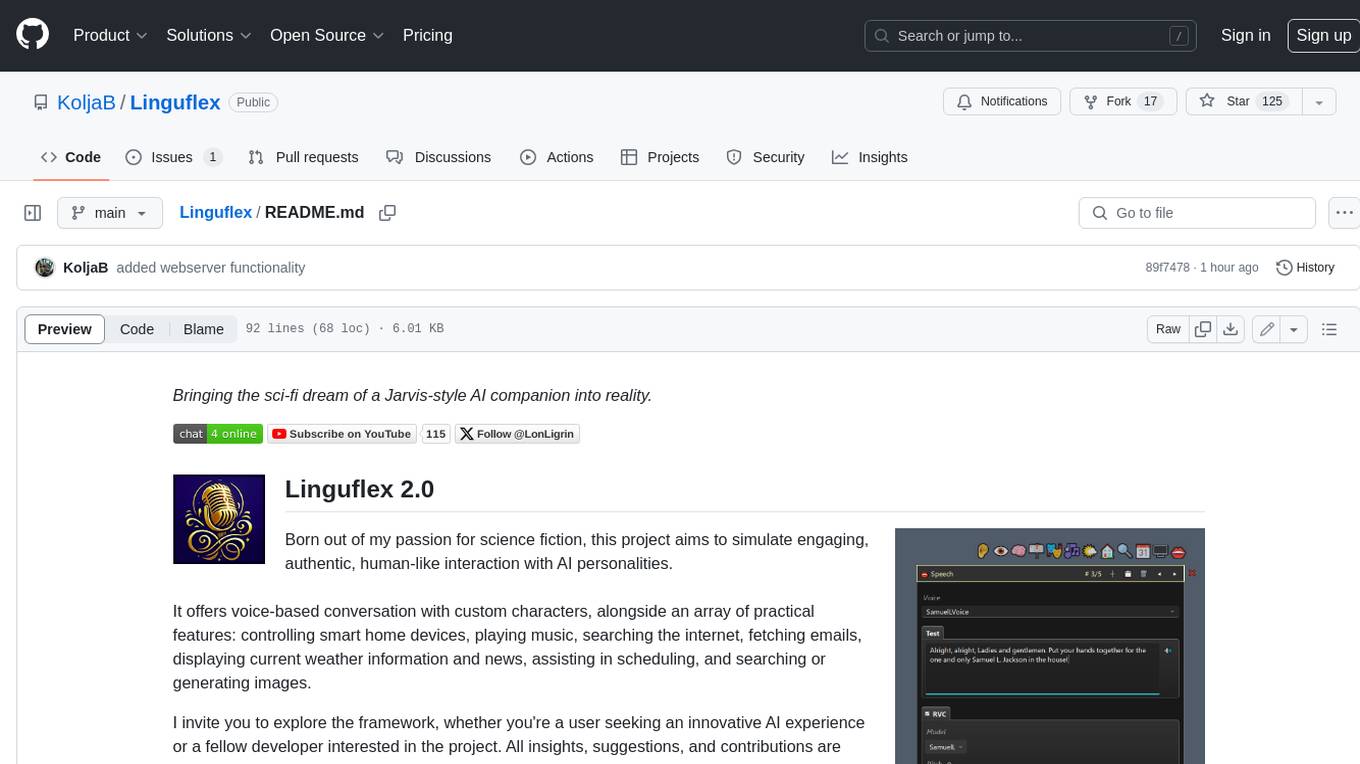Switch to the Issues tab
Image resolution: width=1360 pixels, height=764 pixels.
point(173,157)
